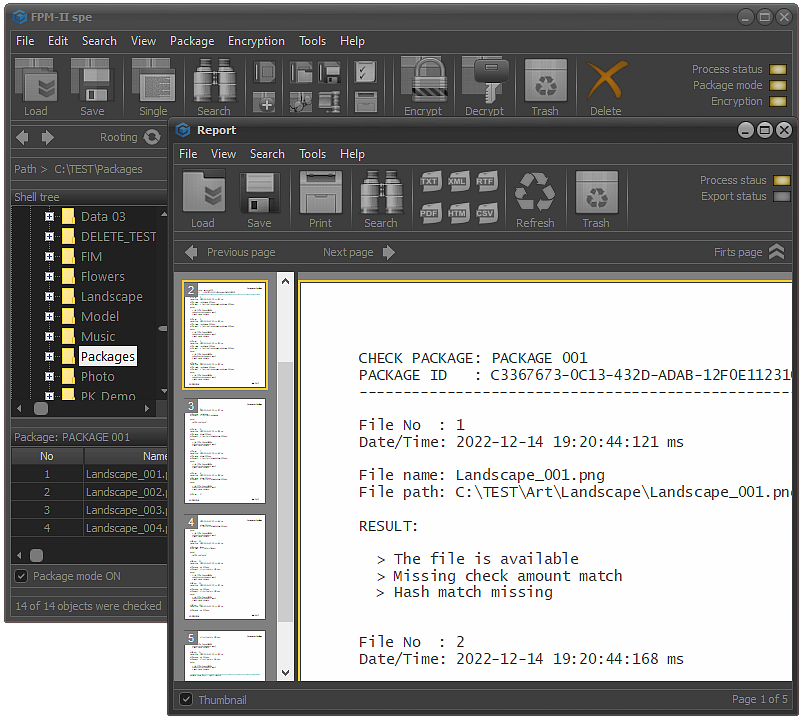Go to Previous page of report
This screenshot has width=802, height=720.
point(230,252)
